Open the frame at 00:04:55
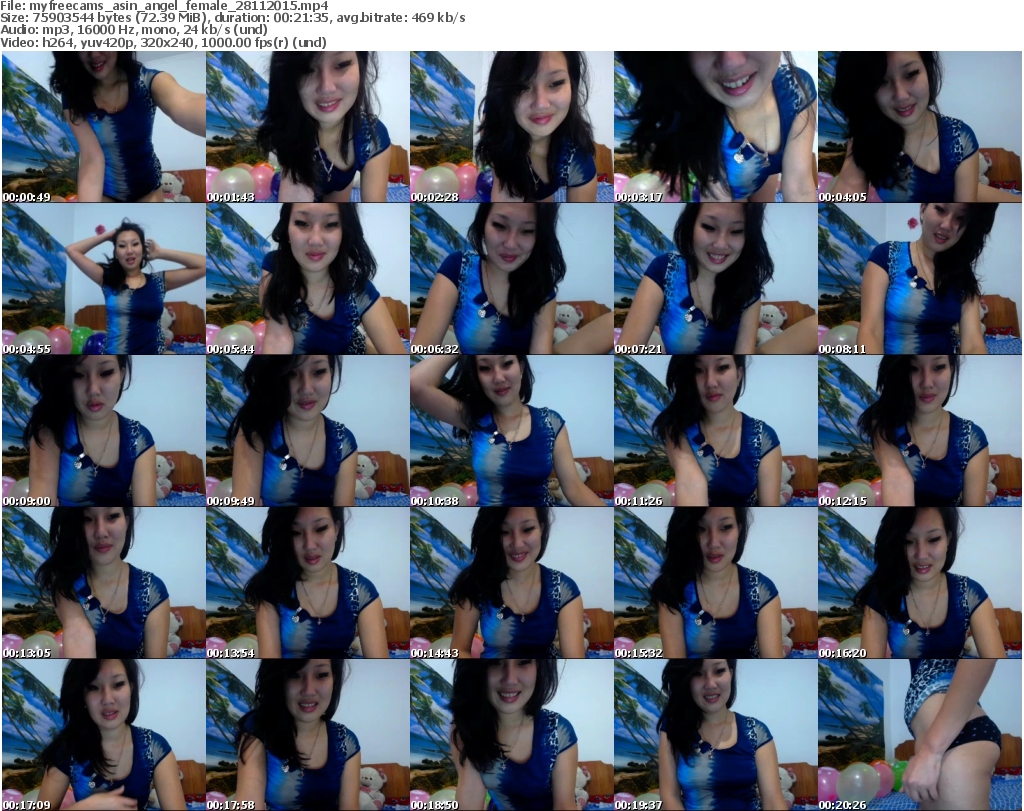 click(104, 279)
